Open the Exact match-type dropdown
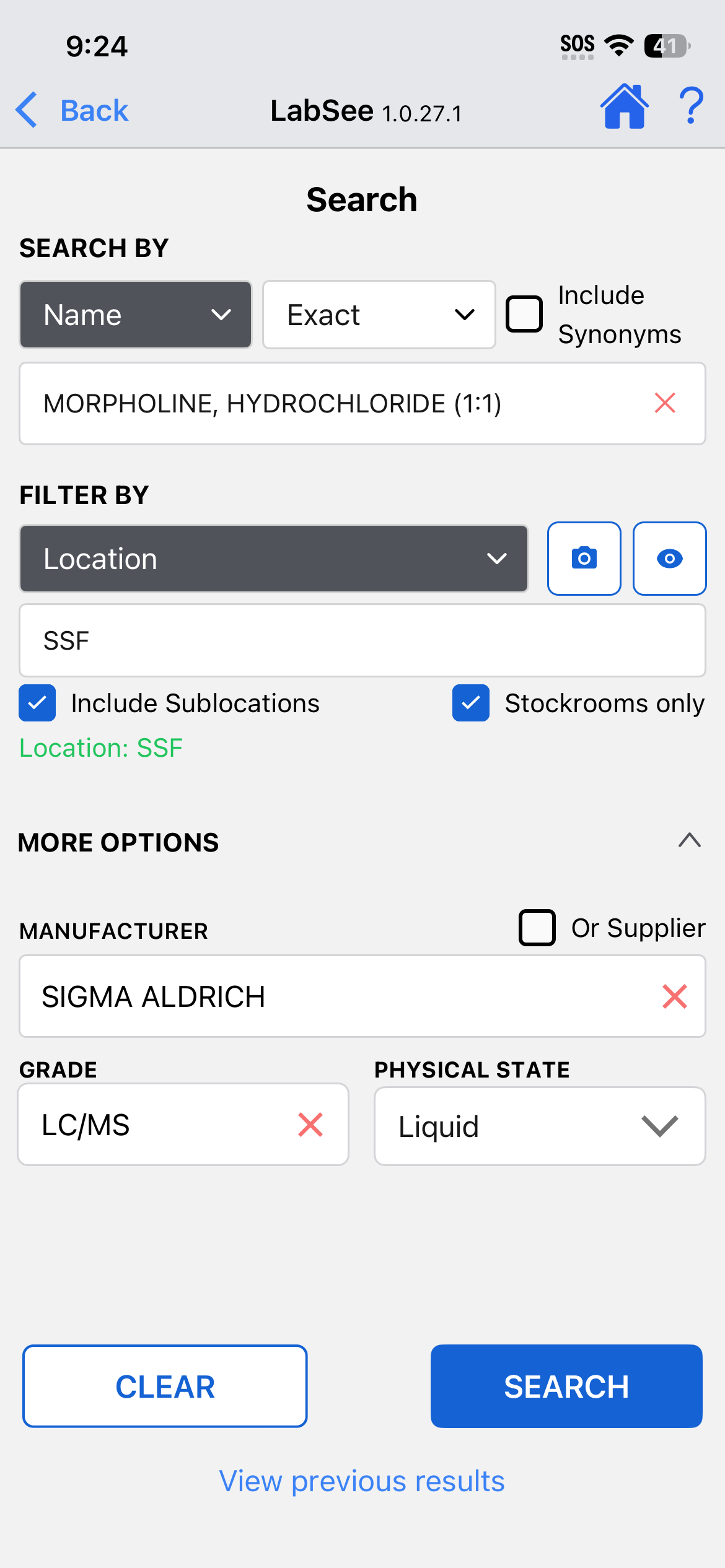The image size is (725, 1568). [x=379, y=315]
